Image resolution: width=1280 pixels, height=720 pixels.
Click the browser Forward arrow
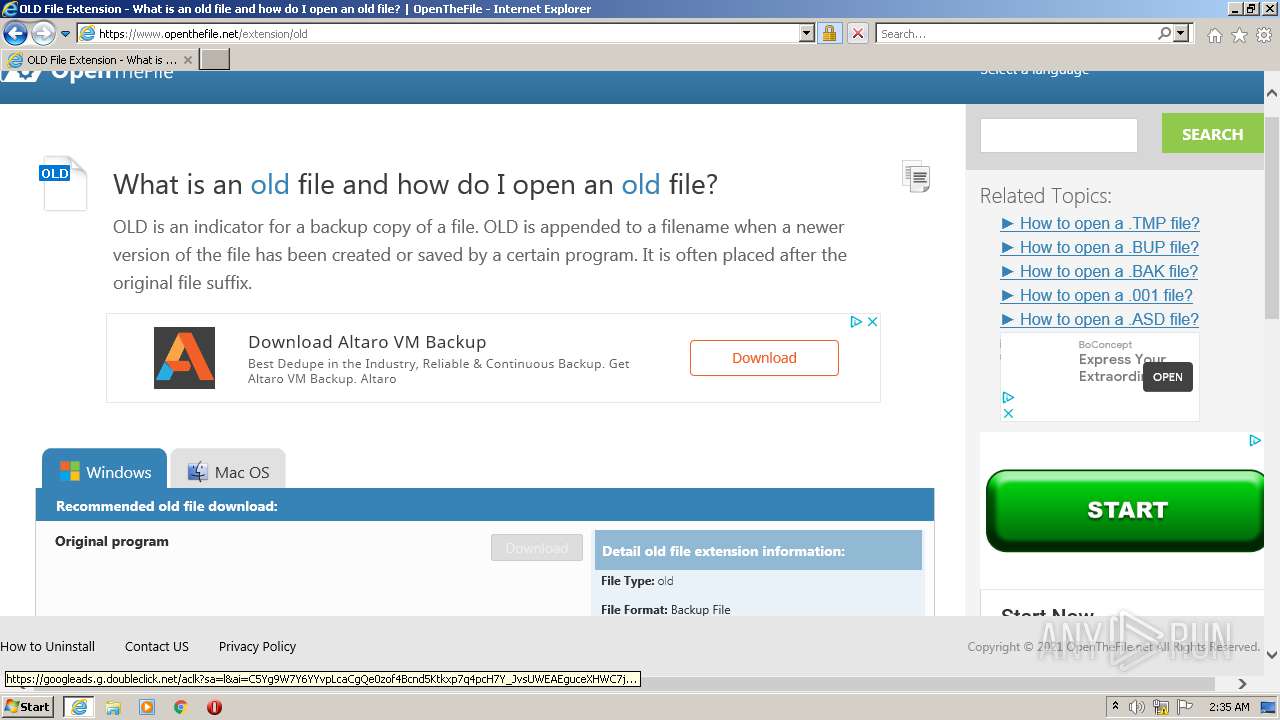(x=43, y=33)
